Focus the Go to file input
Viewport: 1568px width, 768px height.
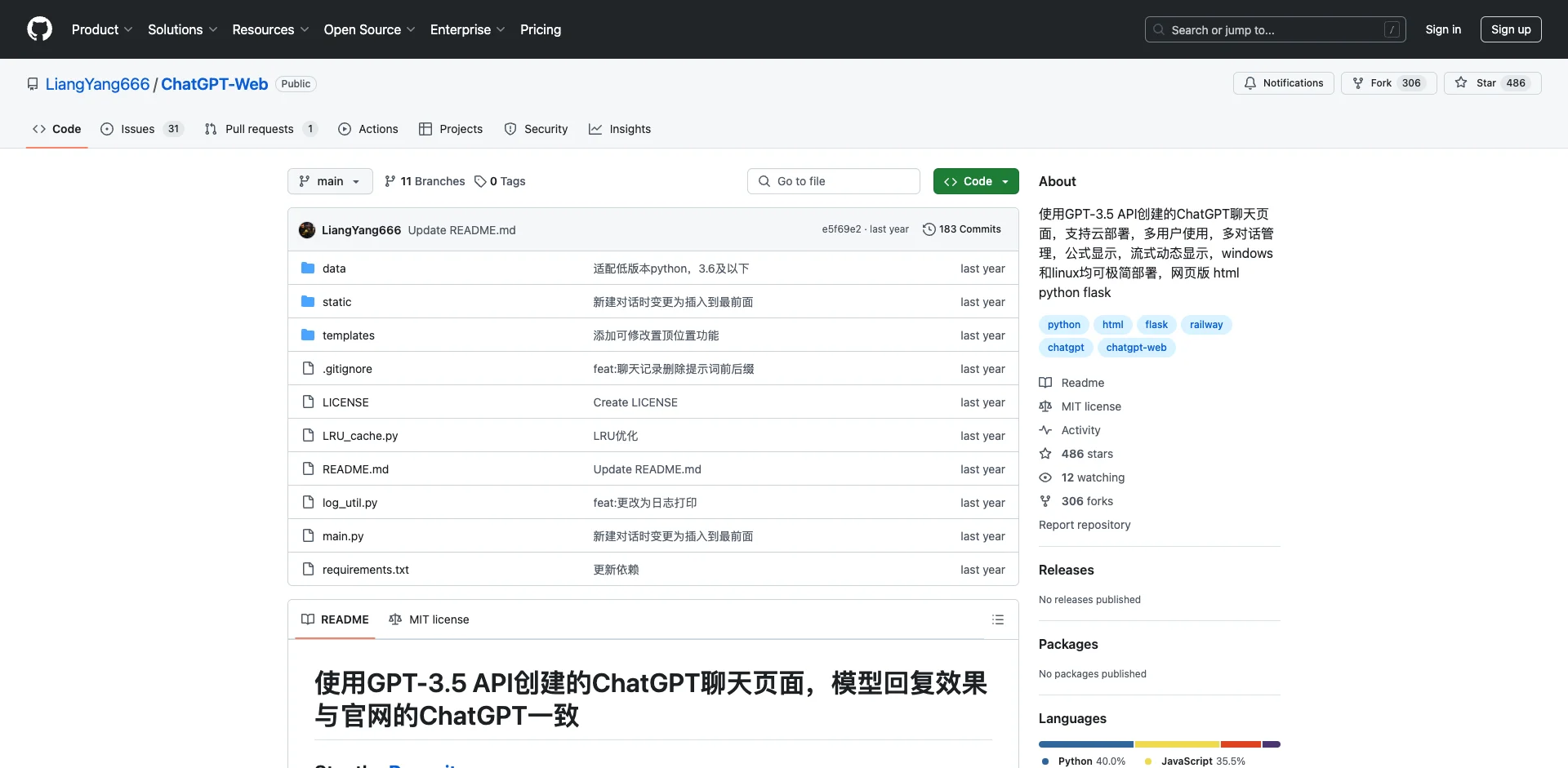point(834,181)
